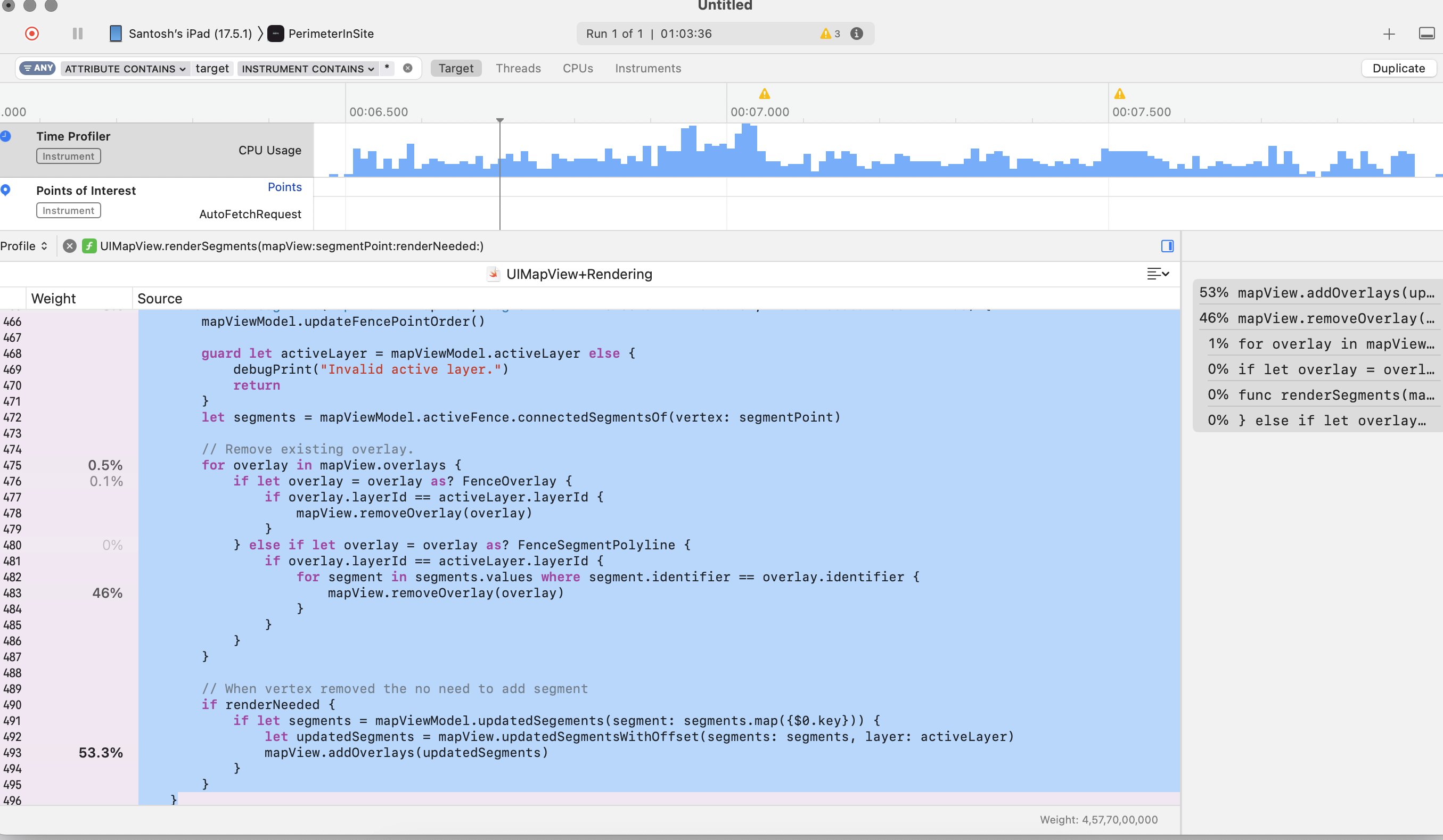Open the Profile detail selector
This screenshot has width=1443, height=840.
(24, 246)
